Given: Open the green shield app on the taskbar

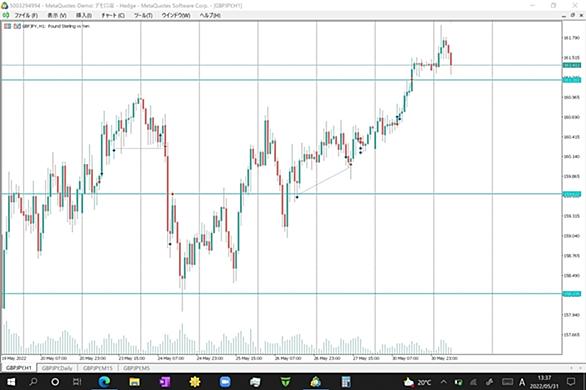Looking at the screenshot, I should click(x=286, y=382).
